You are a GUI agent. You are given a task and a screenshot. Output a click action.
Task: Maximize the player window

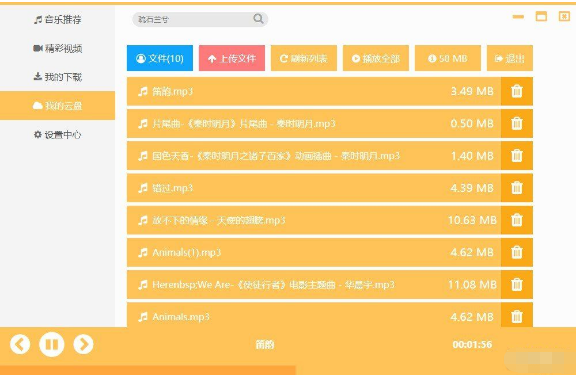tap(541, 16)
